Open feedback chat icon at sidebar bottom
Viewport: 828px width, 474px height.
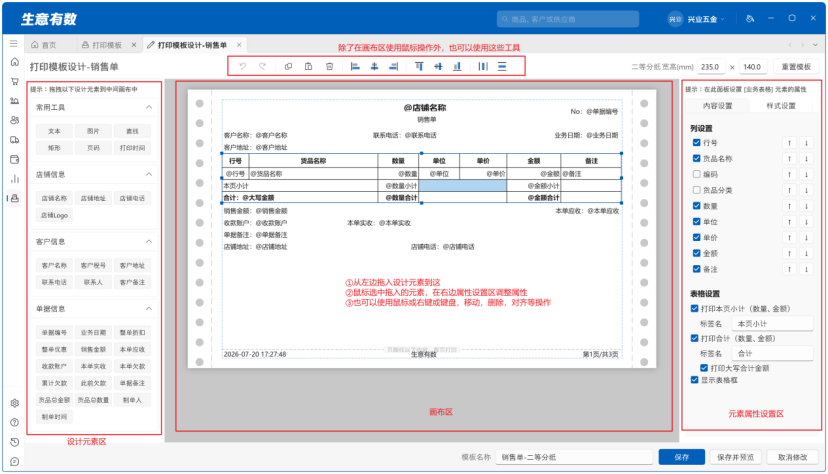[x=15, y=462]
